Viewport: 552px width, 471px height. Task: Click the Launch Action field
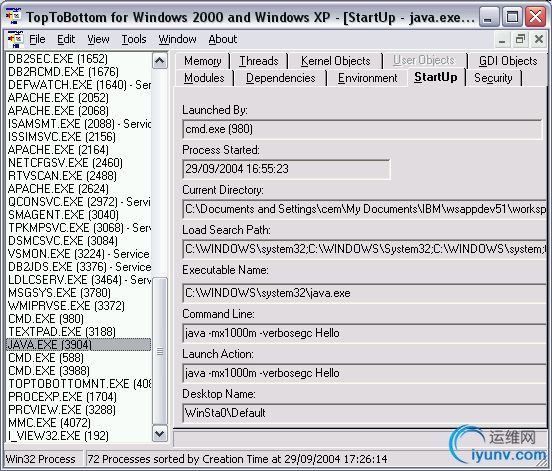pos(364,373)
